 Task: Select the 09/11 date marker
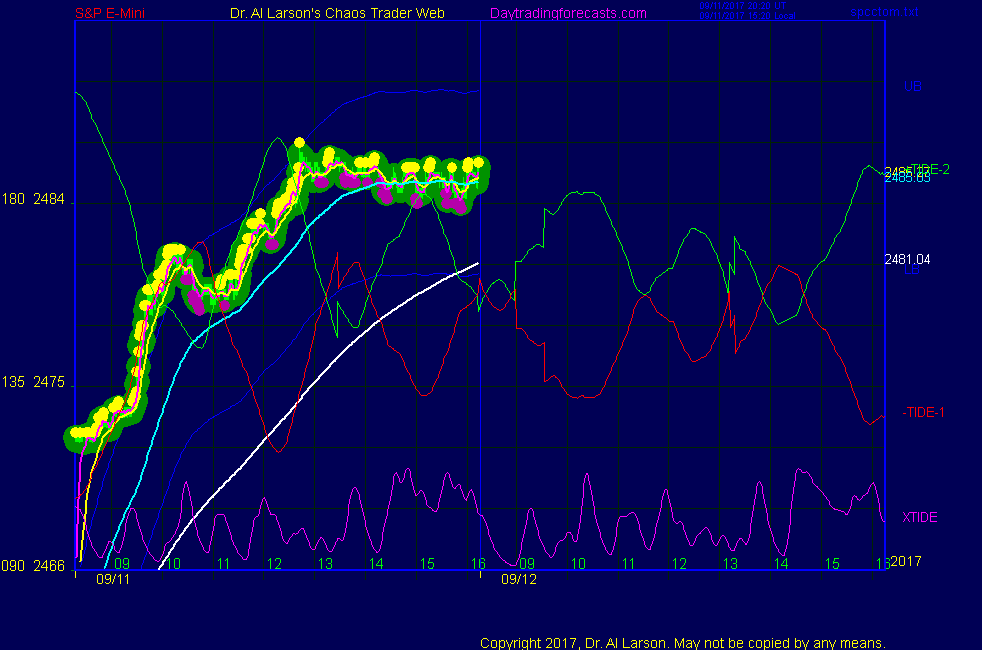(113, 578)
